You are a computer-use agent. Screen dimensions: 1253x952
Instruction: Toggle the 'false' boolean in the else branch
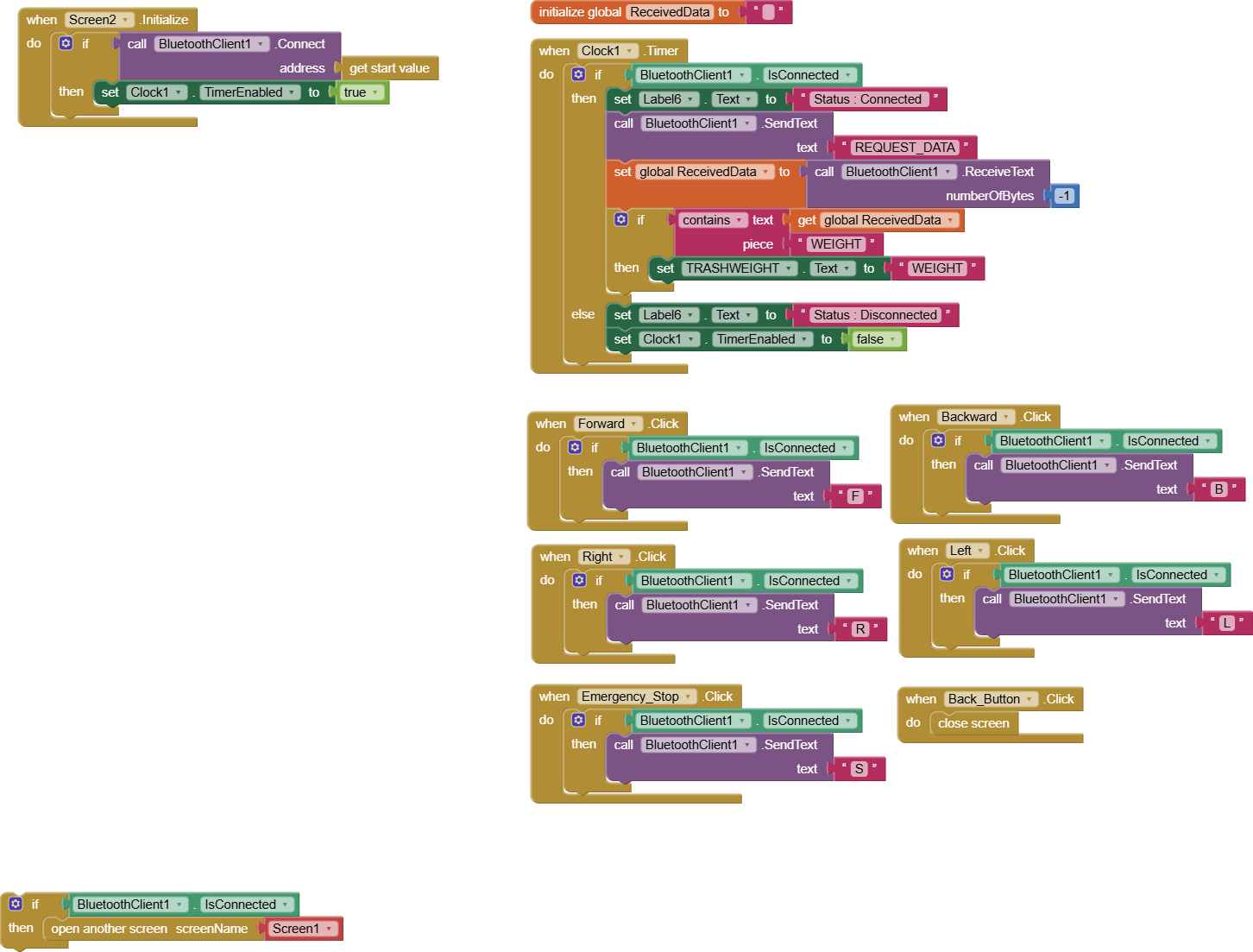(x=876, y=339)
